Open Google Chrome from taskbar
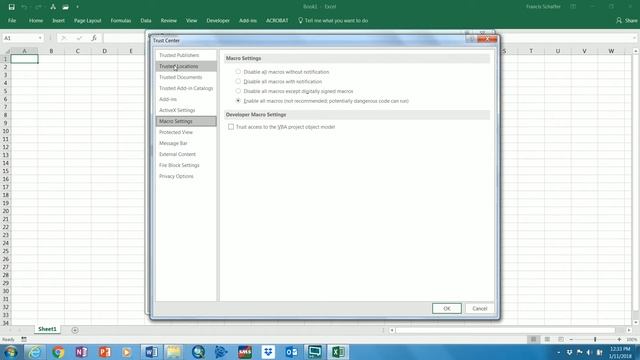This screenshot has width=640, height=360. (x=58, y=352)
